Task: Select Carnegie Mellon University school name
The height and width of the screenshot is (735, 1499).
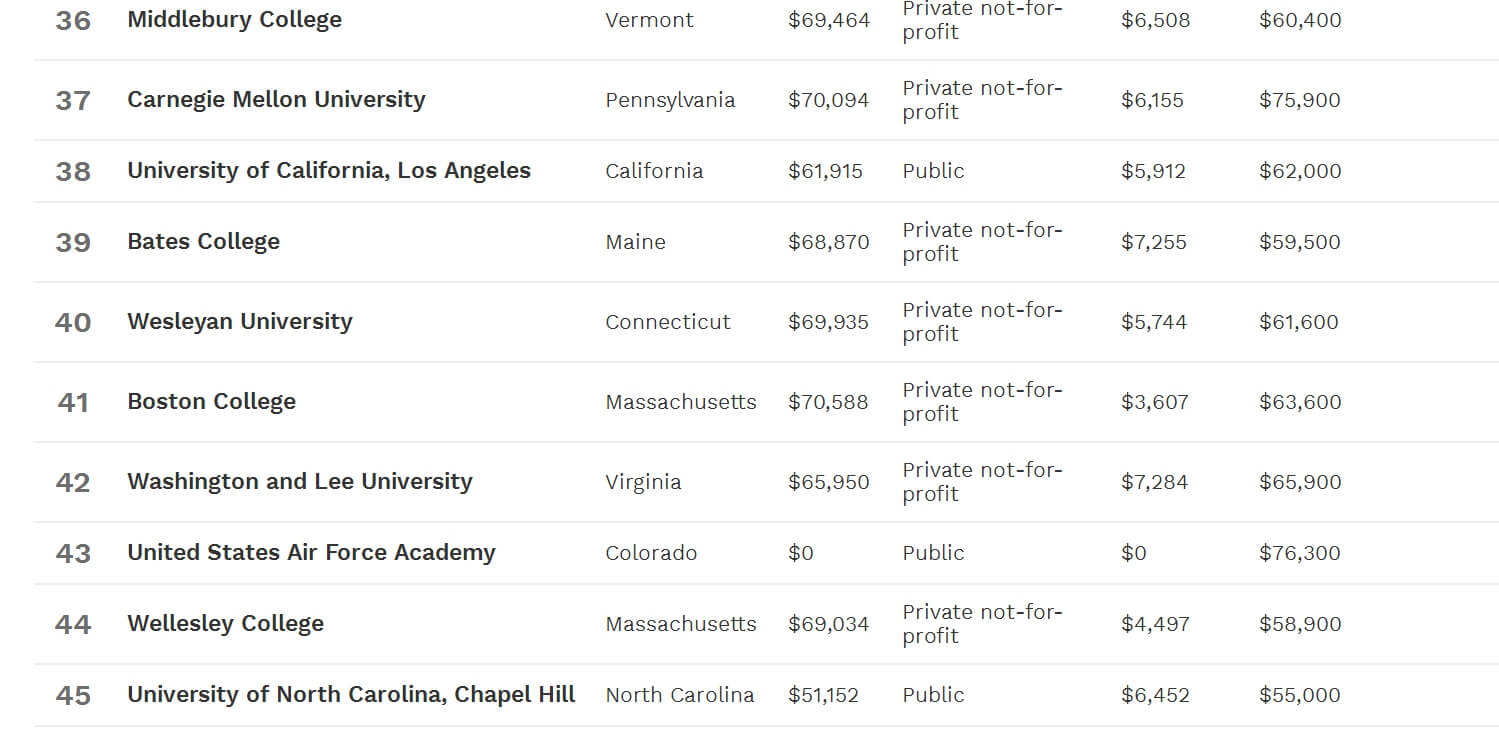Action: pyautogui.click(x=276, y=100)
